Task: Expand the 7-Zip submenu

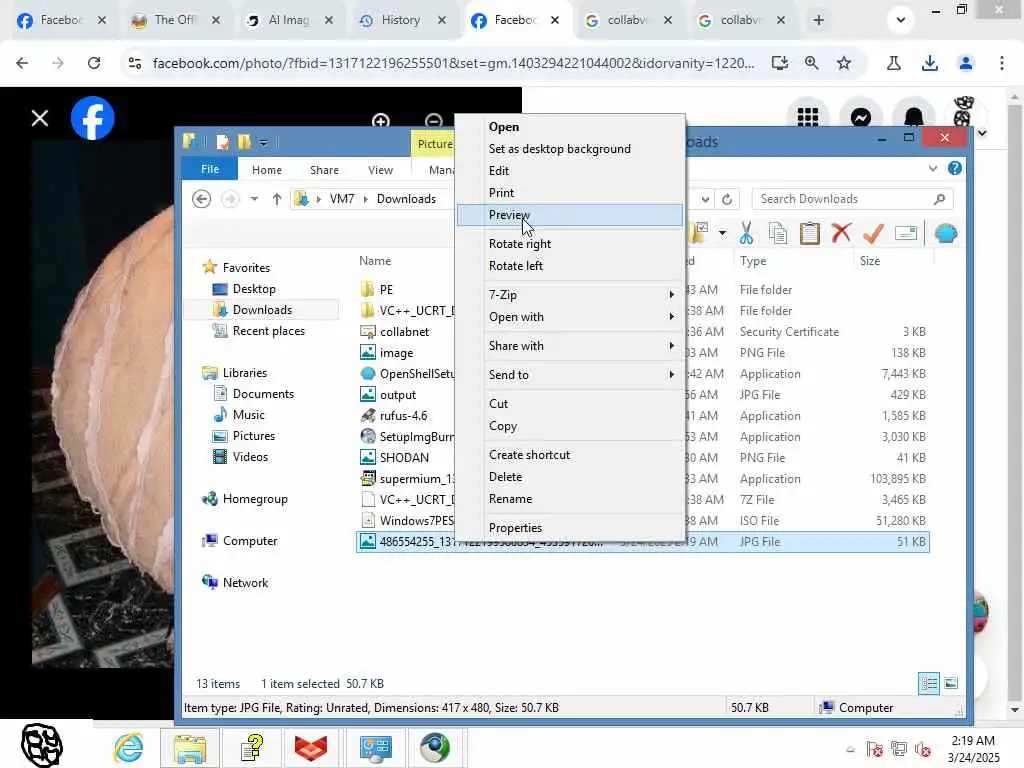Action: 581,295
